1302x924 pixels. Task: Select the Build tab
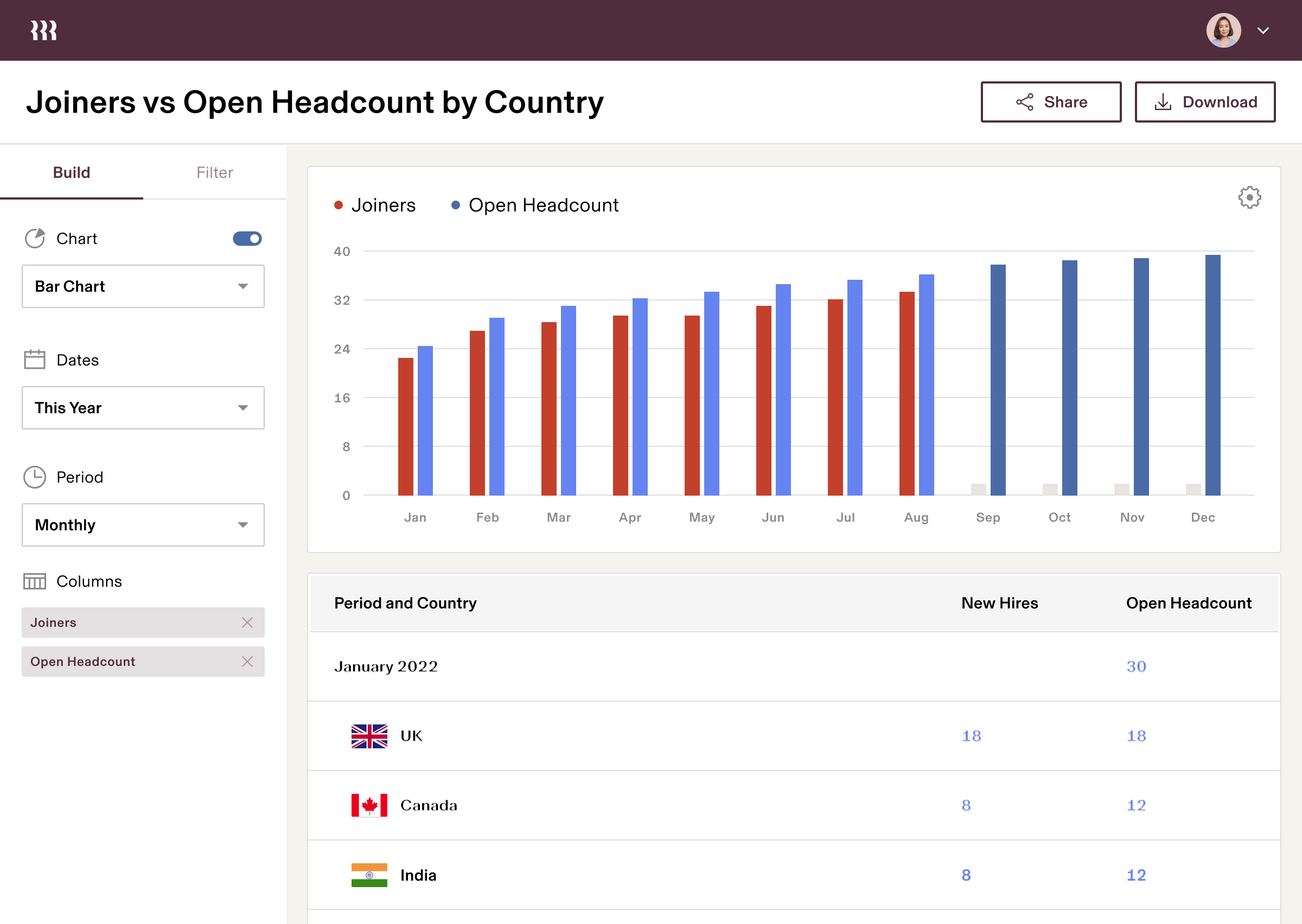tap(72, 172)
